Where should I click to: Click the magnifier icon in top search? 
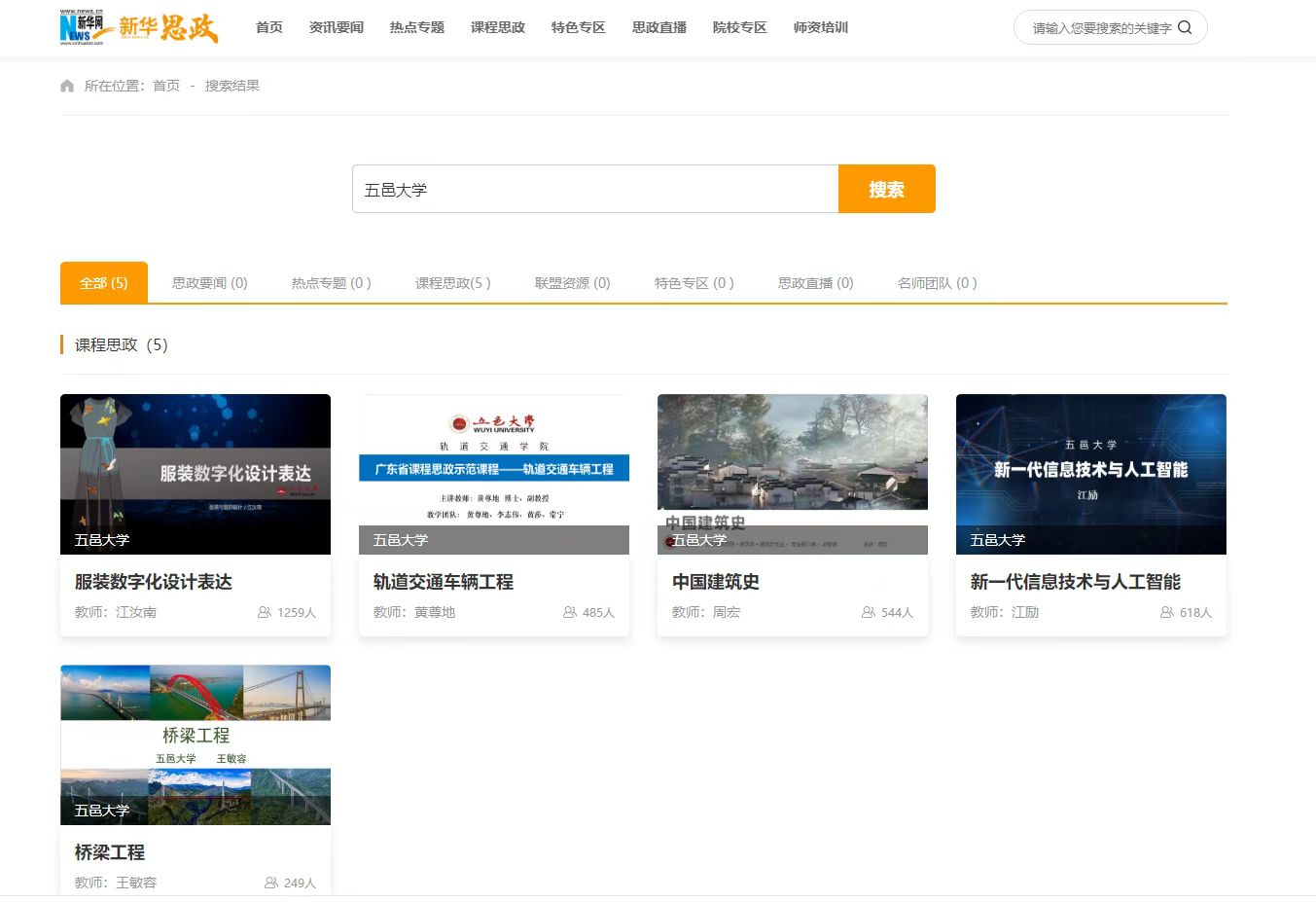point(1185,27)
